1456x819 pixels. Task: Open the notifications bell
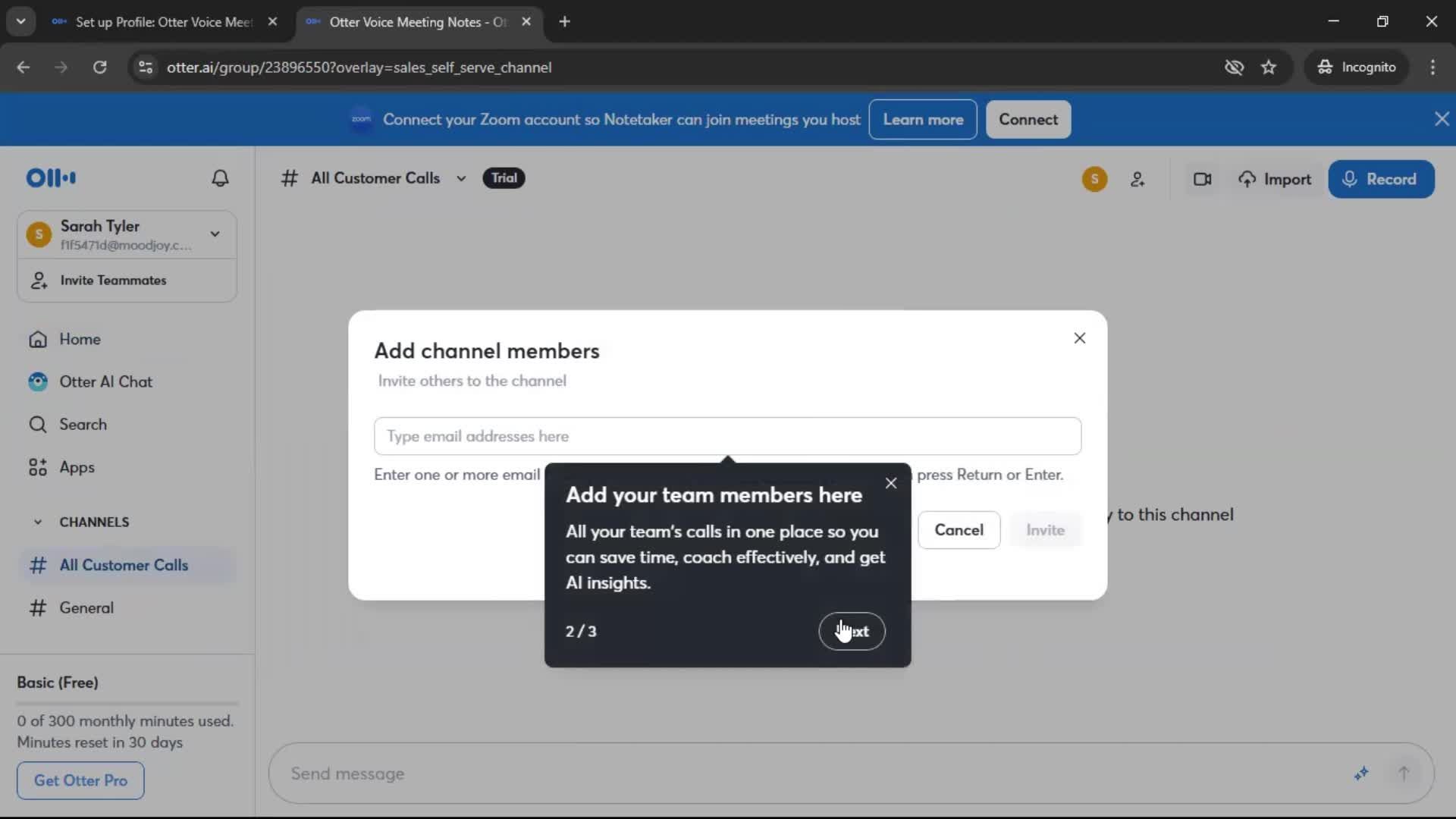220,178
